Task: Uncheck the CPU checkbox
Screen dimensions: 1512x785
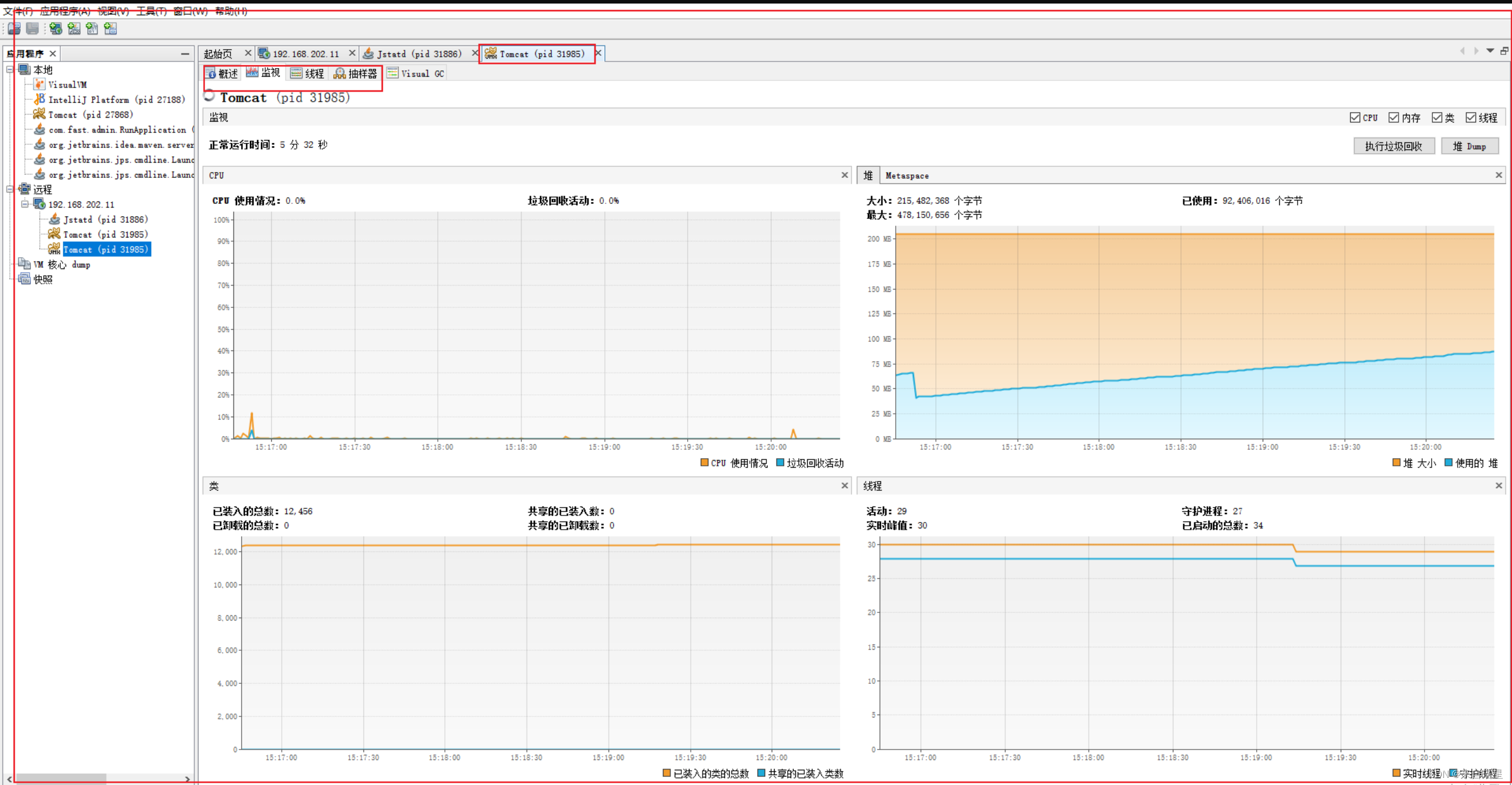Action: click(x=1355, y=118)
